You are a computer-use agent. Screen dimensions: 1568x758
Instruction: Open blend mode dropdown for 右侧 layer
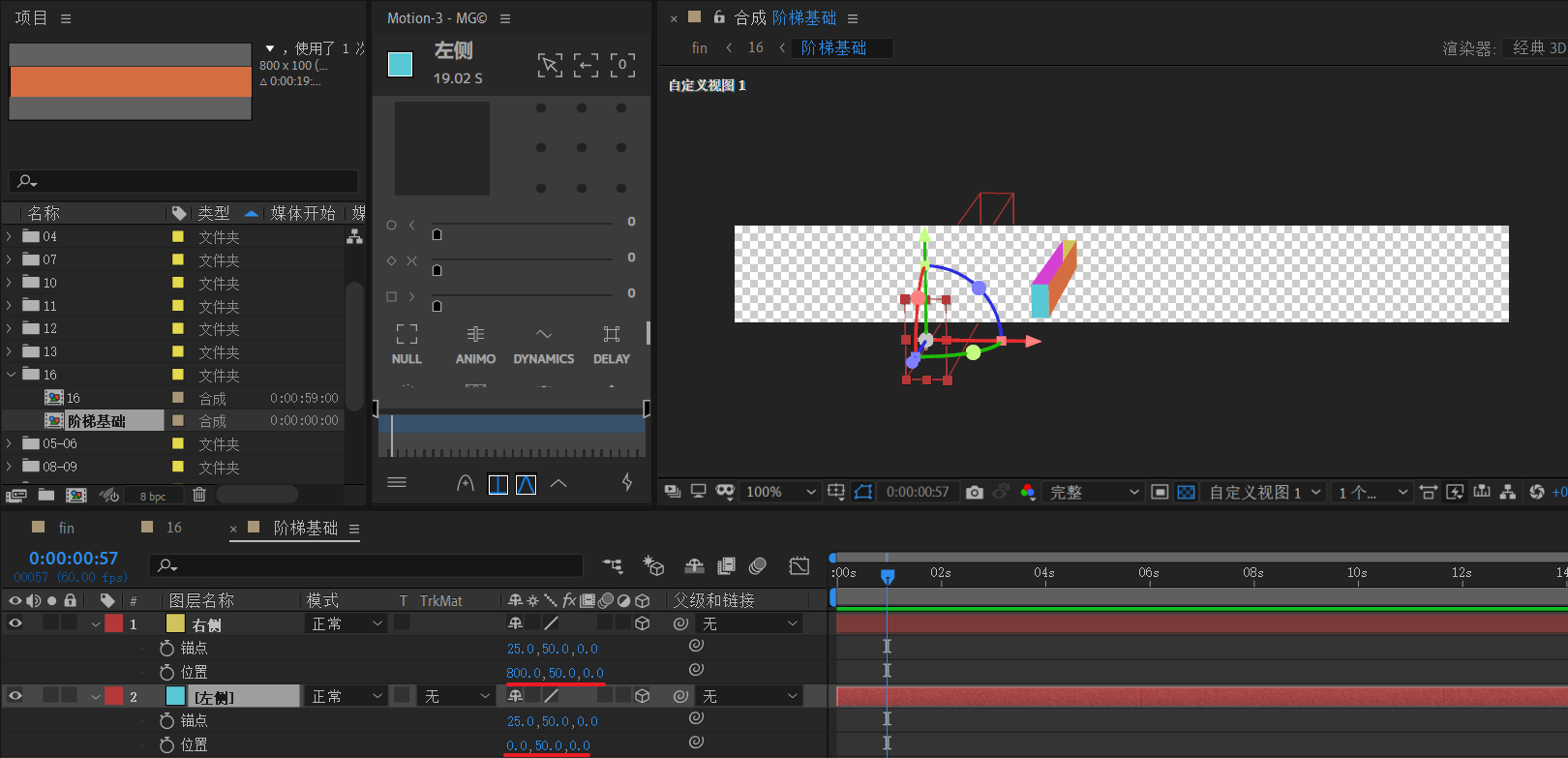click(347, 623)
